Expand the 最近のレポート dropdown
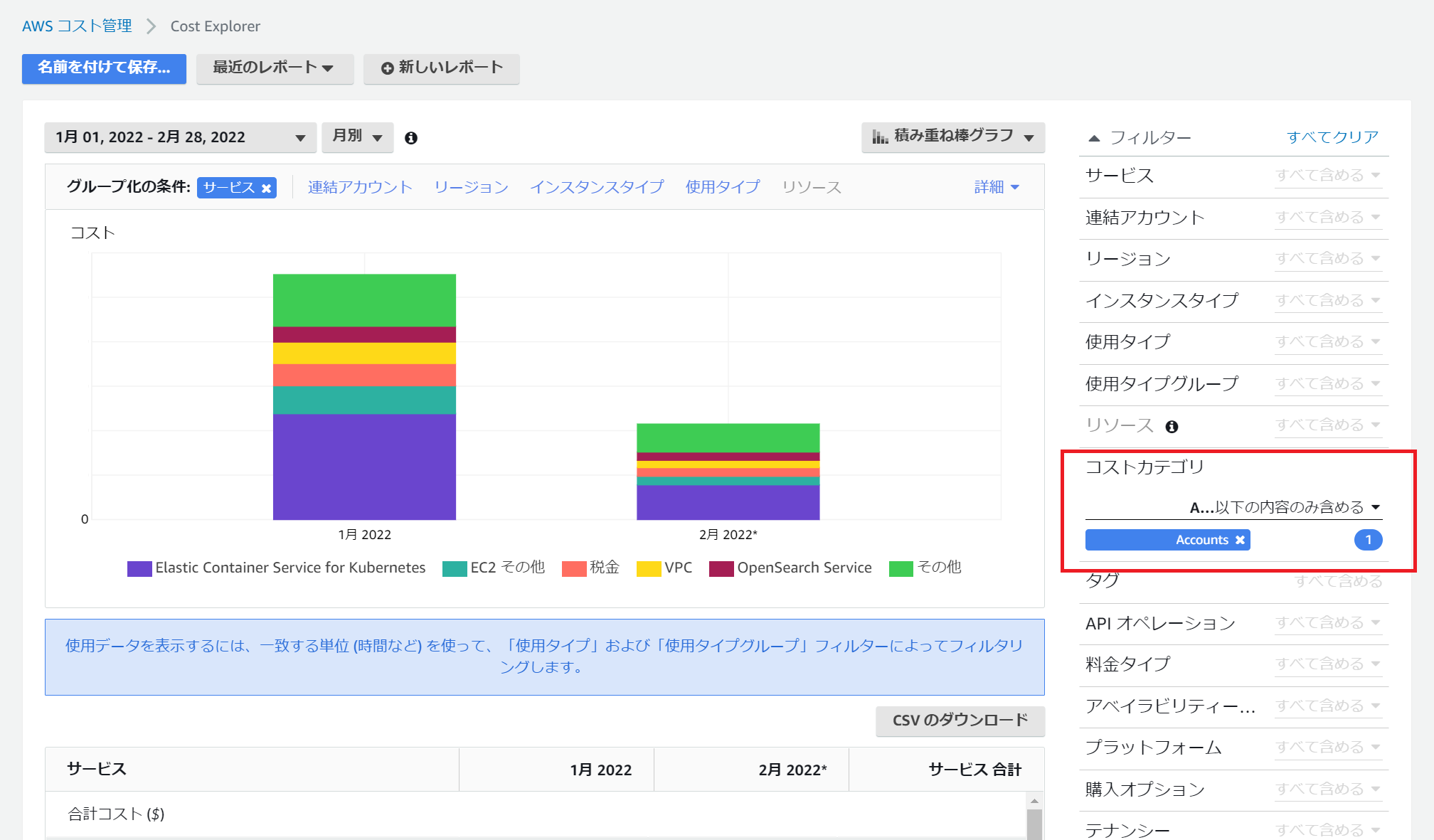Image resolution: width=1434 pixels, height=840 pixels. coord(275,68)
